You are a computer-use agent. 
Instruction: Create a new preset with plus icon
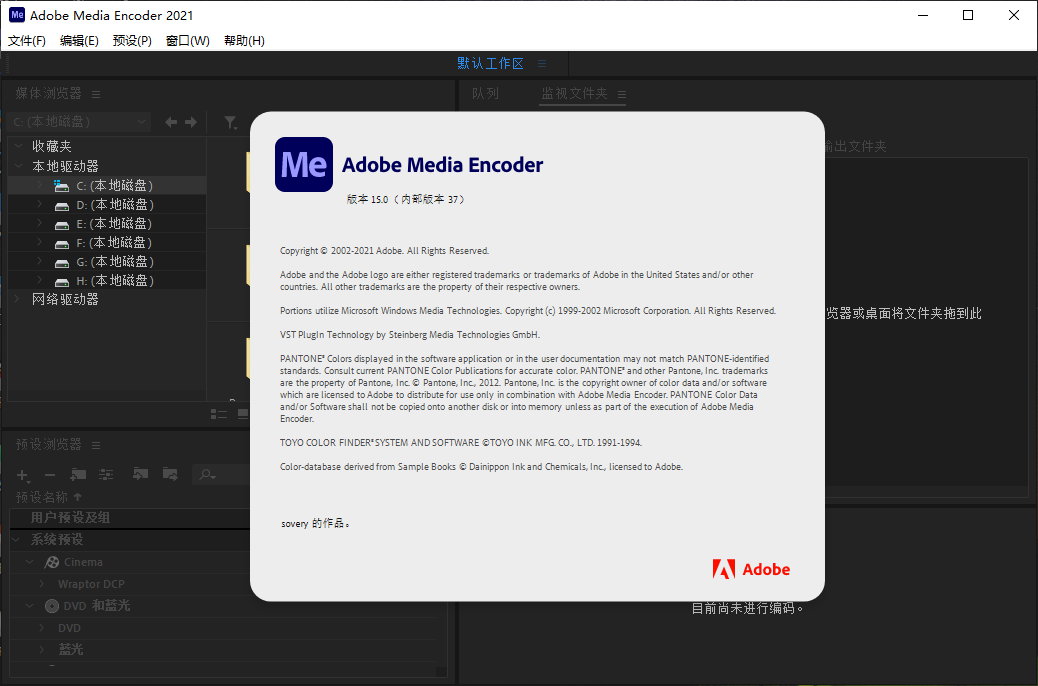pos(22,475)
